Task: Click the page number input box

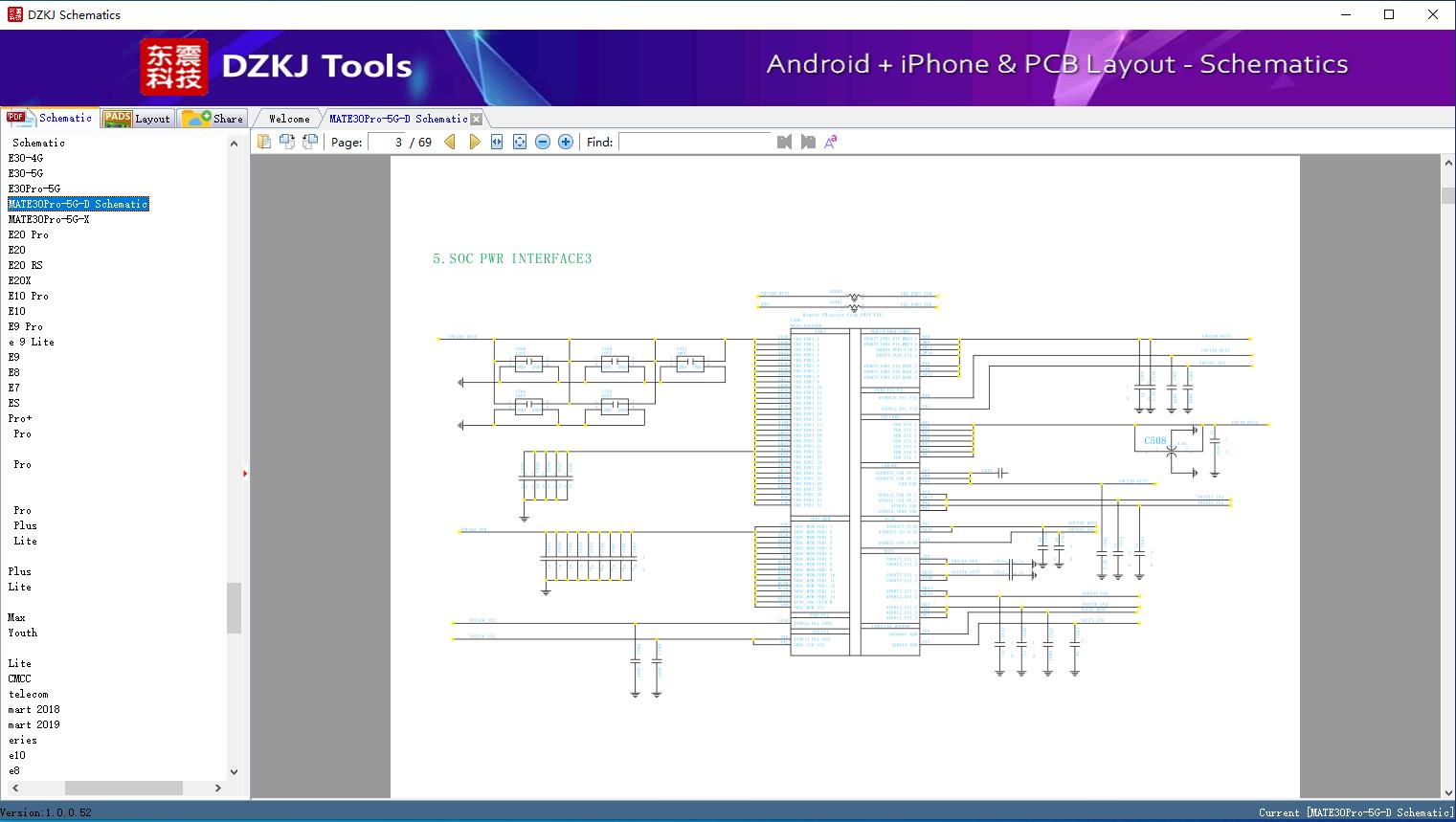Action: pyautogui.click(x=386, y=142)
